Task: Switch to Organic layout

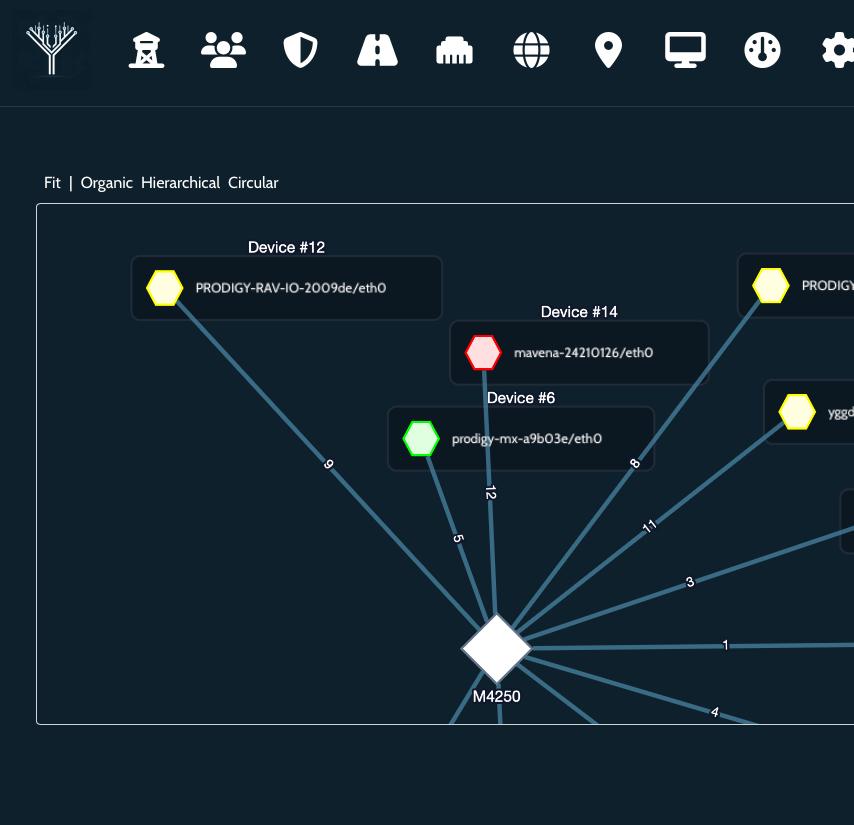Action: pyautogui.click(x=107, y=183)
